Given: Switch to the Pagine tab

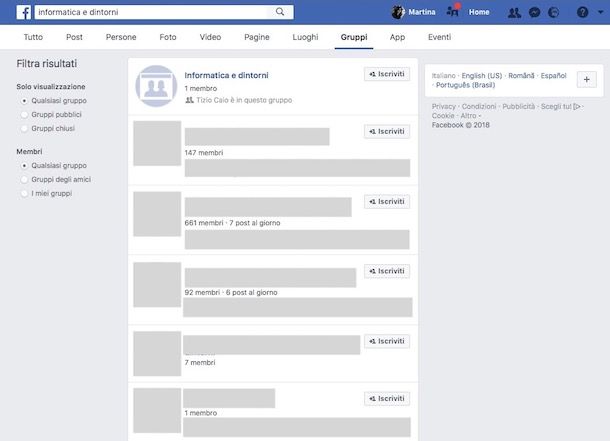Looking at the screenshot, I should [257, 37].
